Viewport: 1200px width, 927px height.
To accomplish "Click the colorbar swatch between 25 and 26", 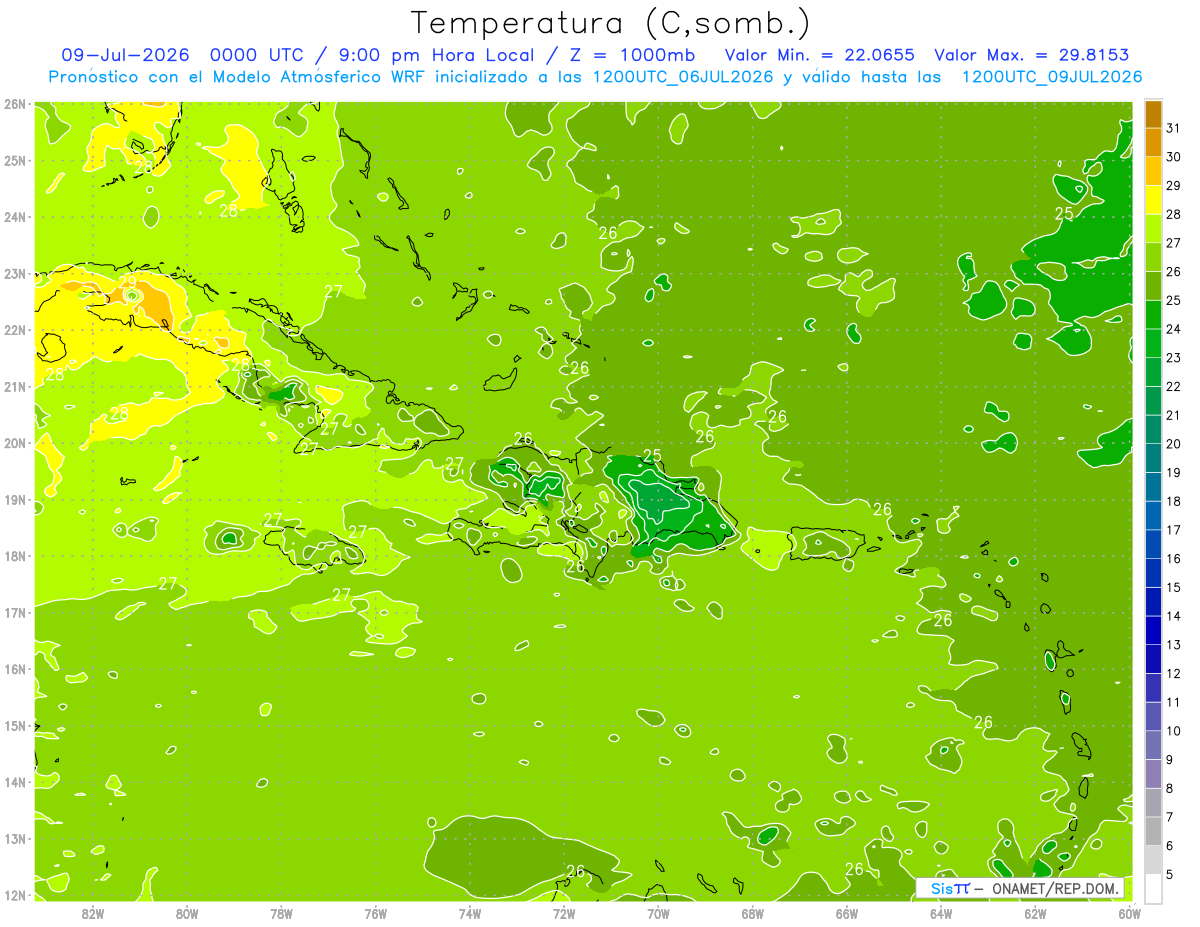I will click(1153, 286).
